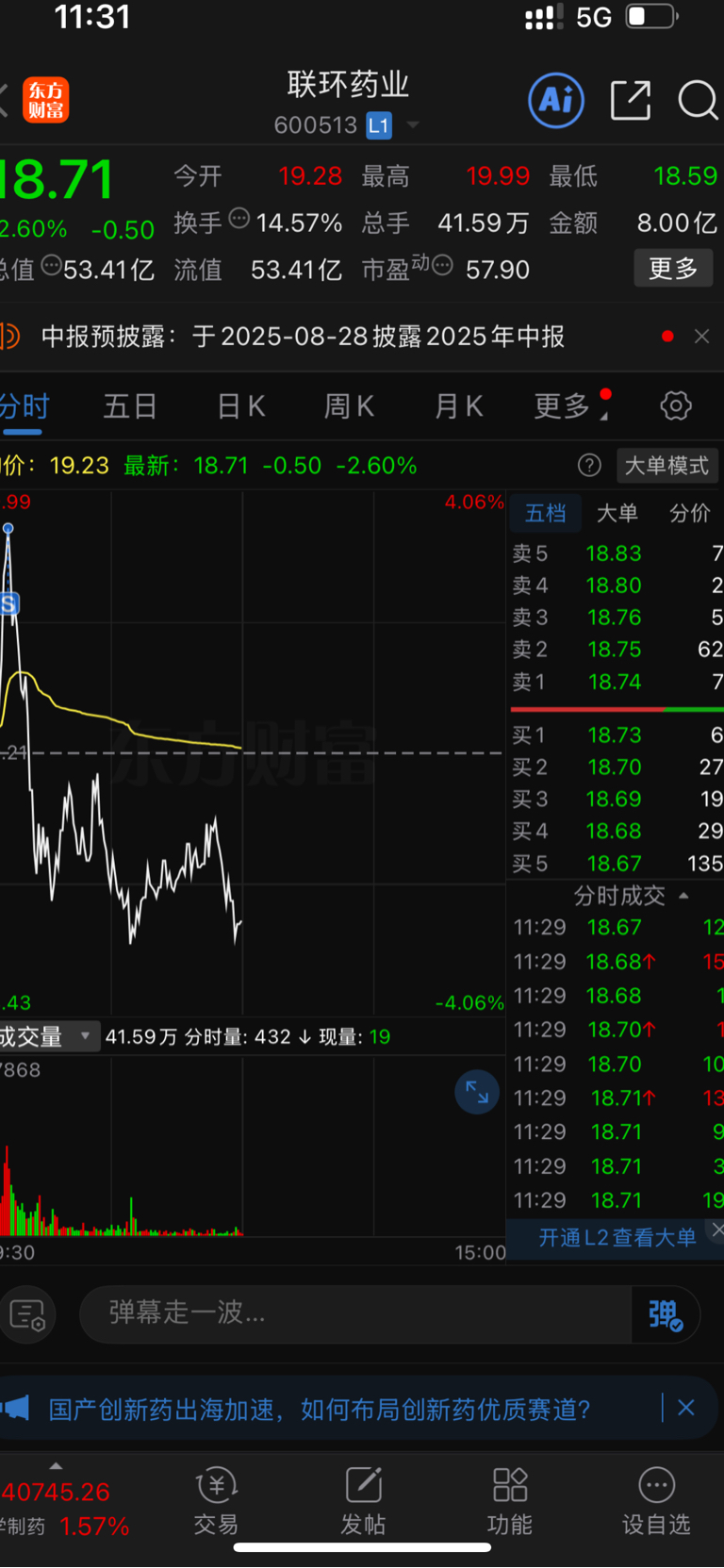This screenshot has width=724, height=1568.
Task: Dismiss the 中报预披露 notice
Action: [x=701, y=337]
